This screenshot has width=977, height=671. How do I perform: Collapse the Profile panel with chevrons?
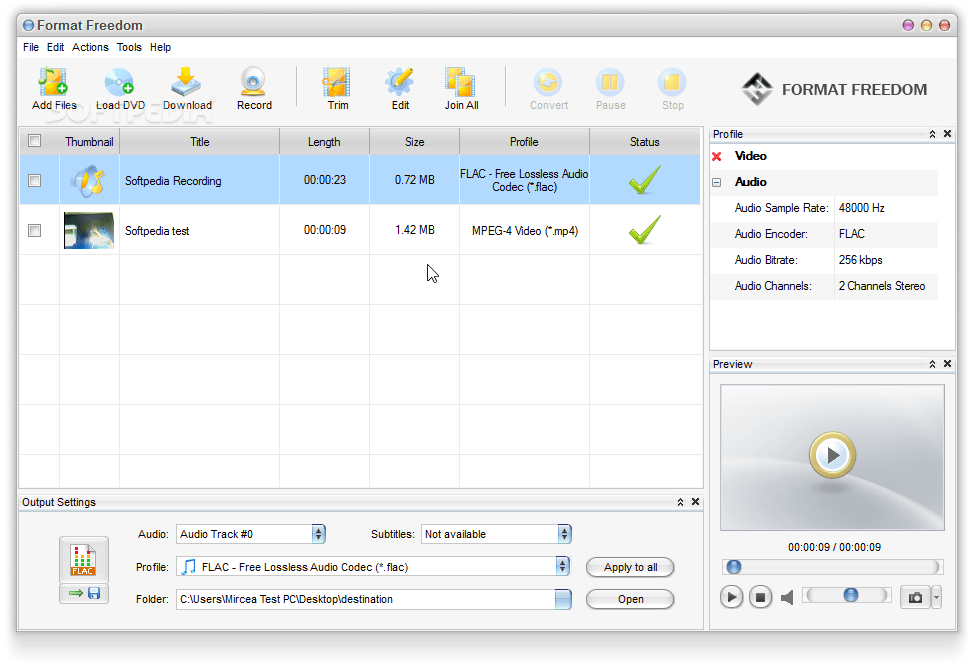[933, 134]
